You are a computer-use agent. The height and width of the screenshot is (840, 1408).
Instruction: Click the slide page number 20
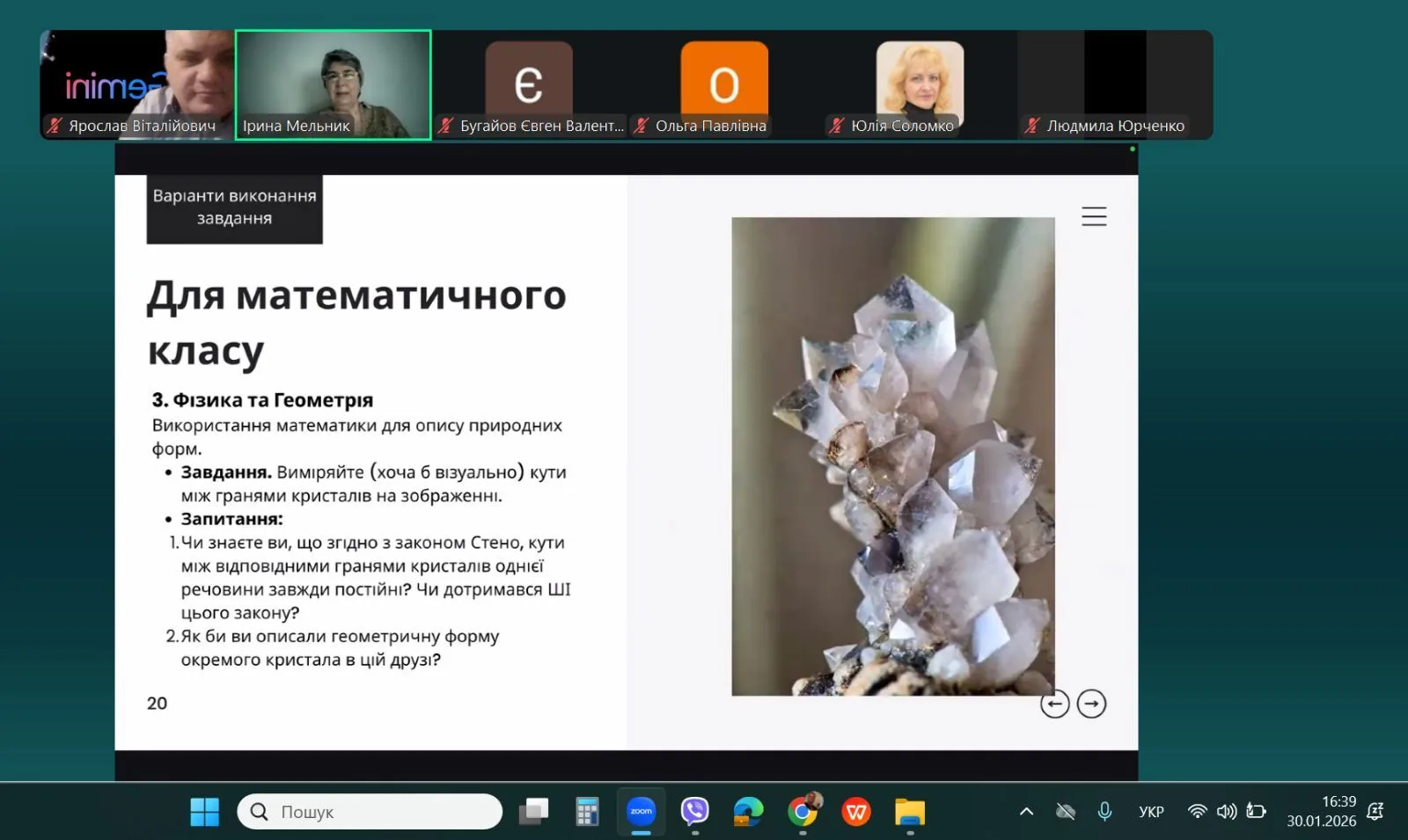157,703
